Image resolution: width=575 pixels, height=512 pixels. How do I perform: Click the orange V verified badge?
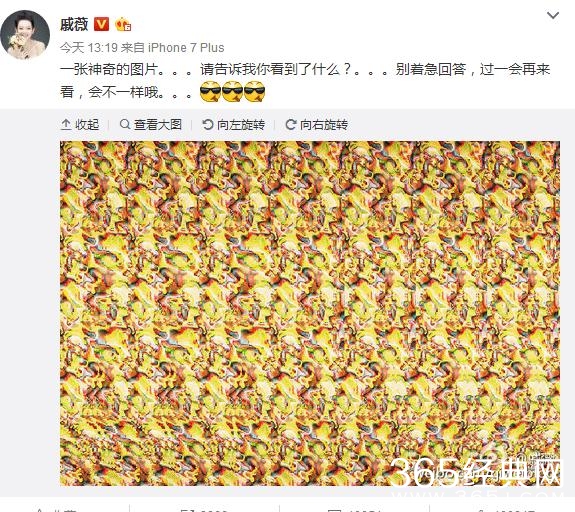(102, 24)
